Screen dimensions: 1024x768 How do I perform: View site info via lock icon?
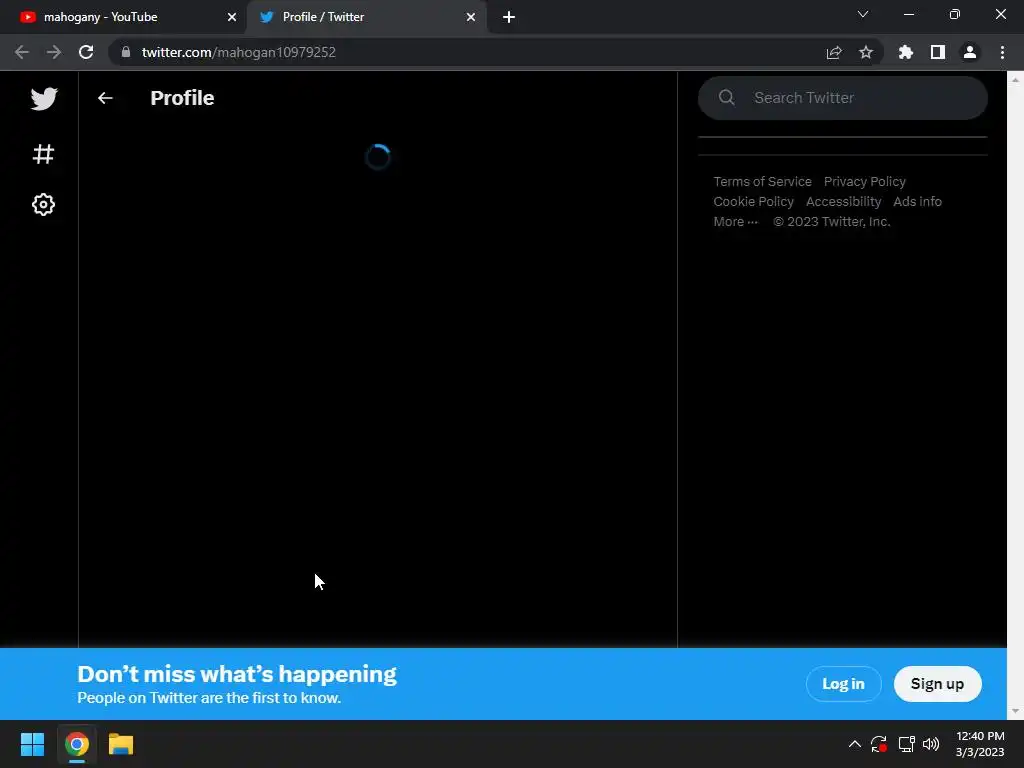pyautogui.click(x=126, y=52)
